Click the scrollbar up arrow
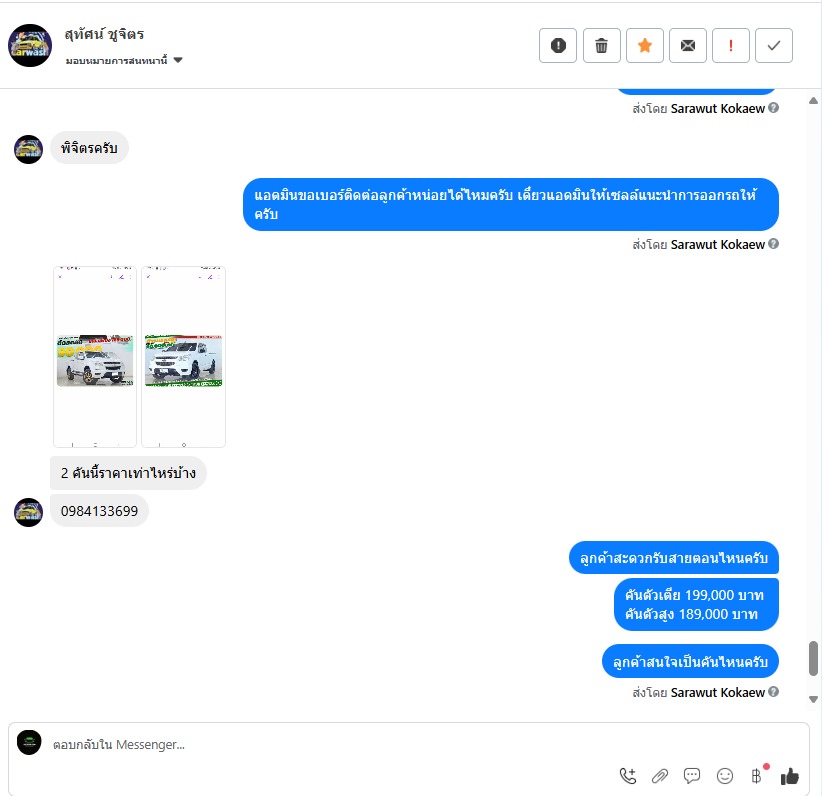The height and width of the screenshot is (796, 822). click(x=813, y=101)
